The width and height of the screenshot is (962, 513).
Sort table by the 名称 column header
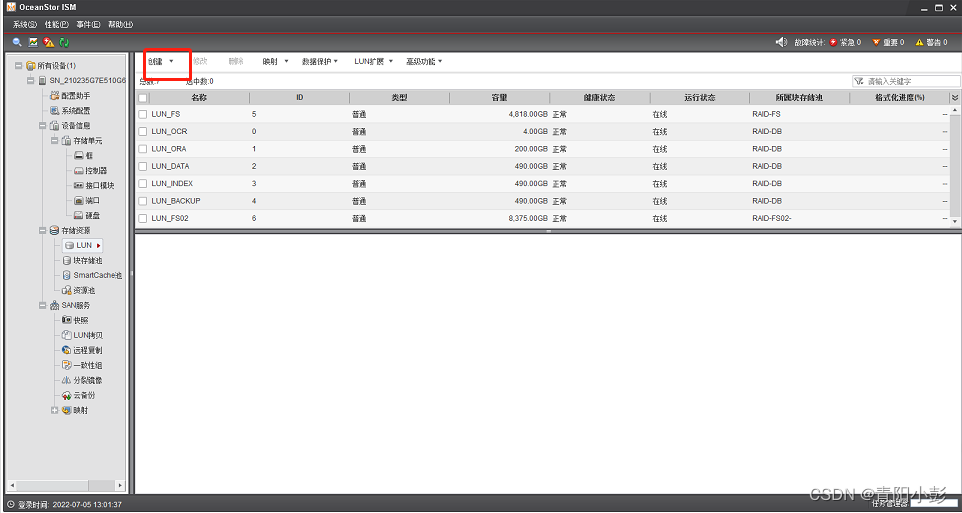click(199, 98)
